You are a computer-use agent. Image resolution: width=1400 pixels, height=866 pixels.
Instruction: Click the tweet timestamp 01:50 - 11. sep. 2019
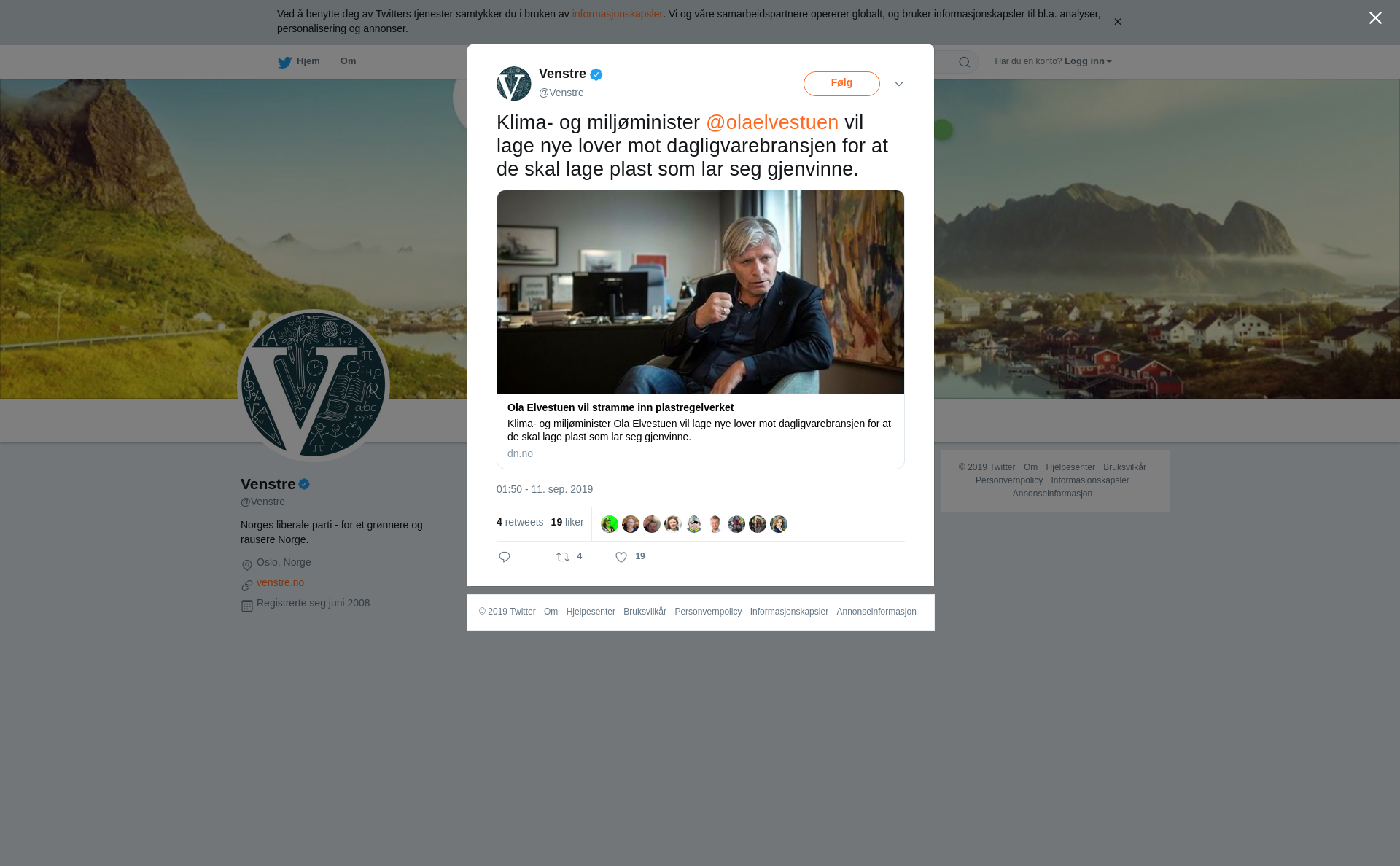click(x=545, y=489)
